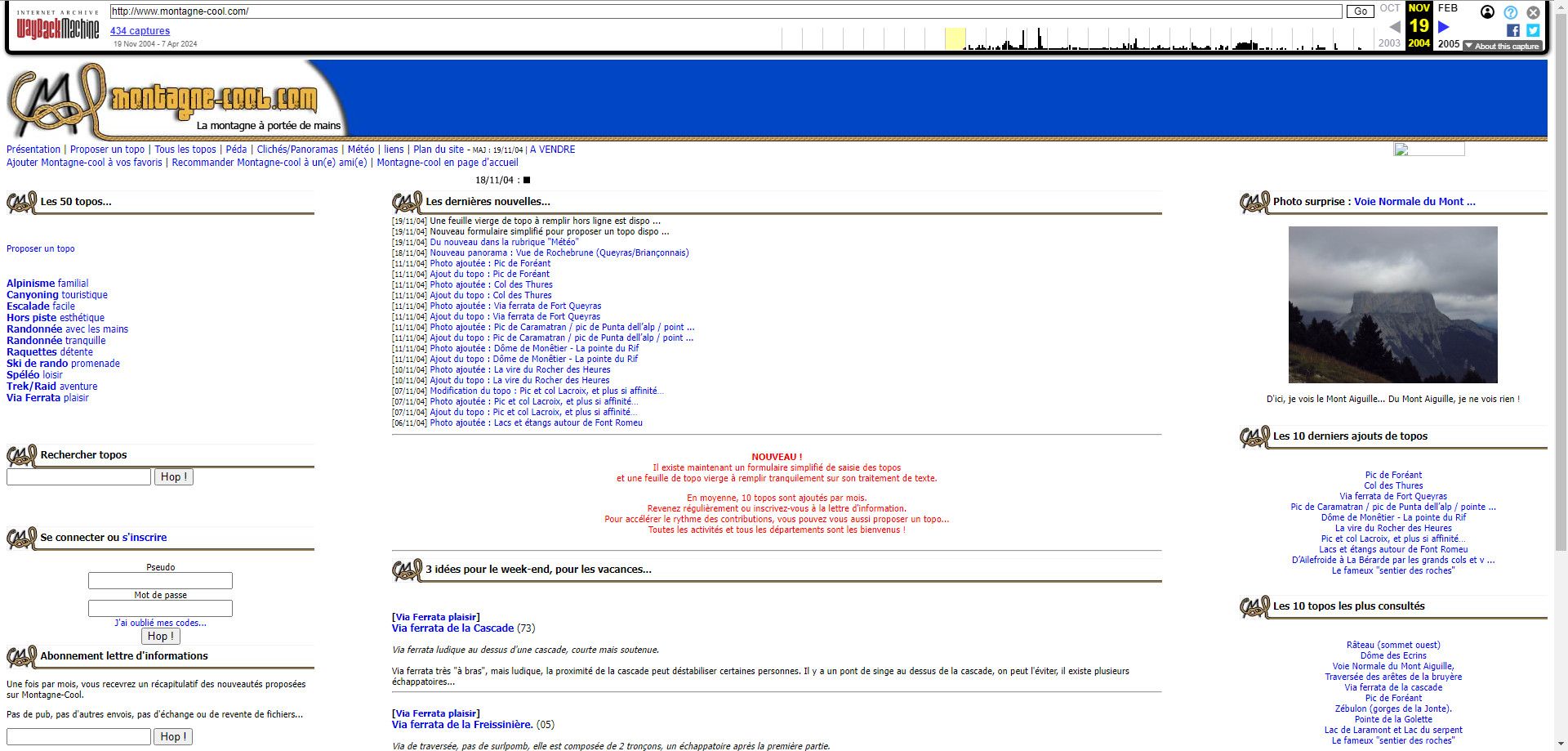Open the Proposer un topo nav menu item

pyautogui.click(x=107, y=150)
